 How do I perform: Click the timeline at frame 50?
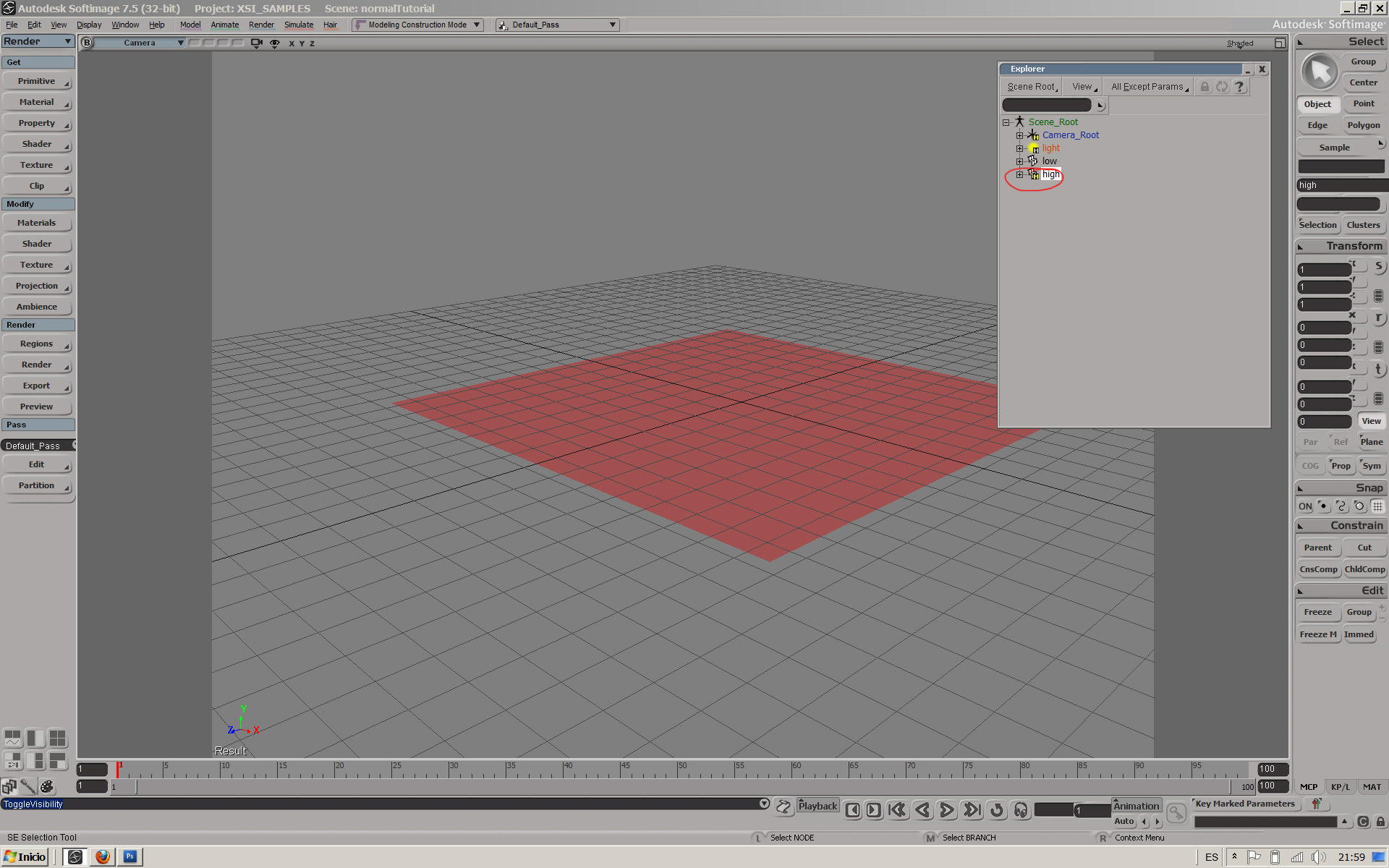679,770
